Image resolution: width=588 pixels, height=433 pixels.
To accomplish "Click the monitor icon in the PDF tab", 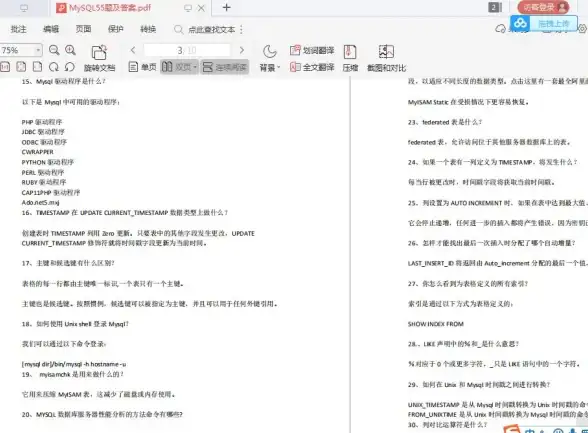I will 188,8.
